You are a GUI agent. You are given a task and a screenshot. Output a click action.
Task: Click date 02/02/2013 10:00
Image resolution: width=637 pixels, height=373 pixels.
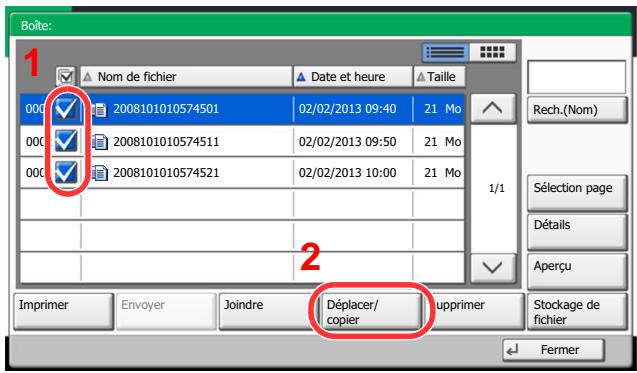click(347, 173)
